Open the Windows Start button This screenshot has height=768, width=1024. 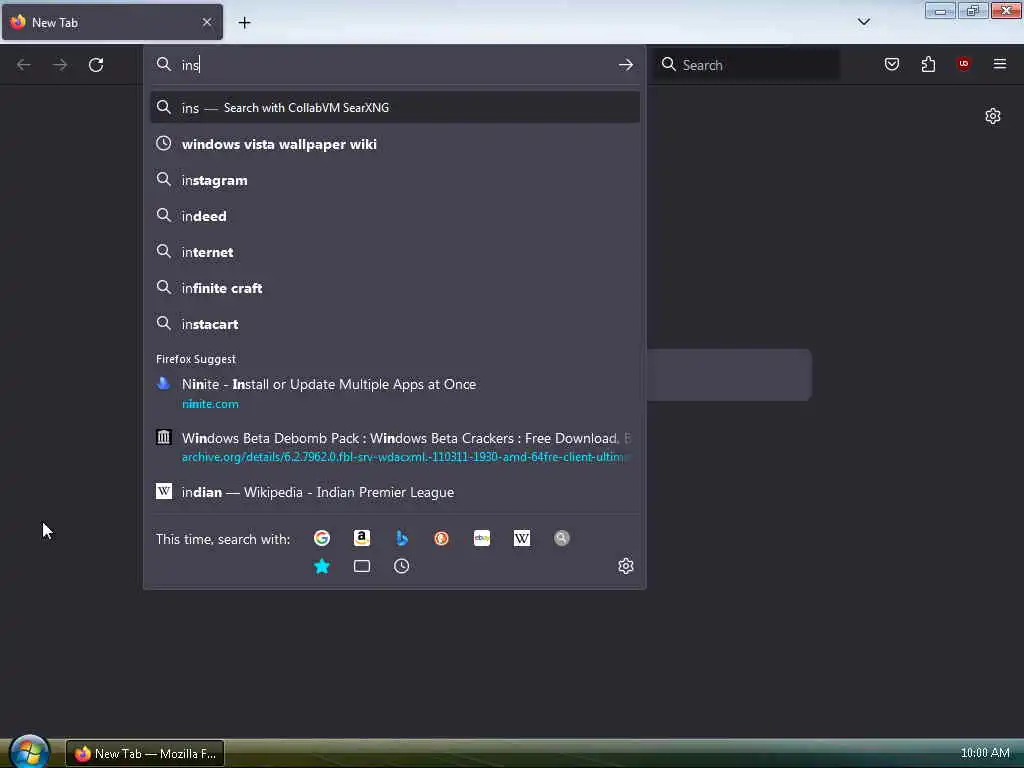(29, 752)
